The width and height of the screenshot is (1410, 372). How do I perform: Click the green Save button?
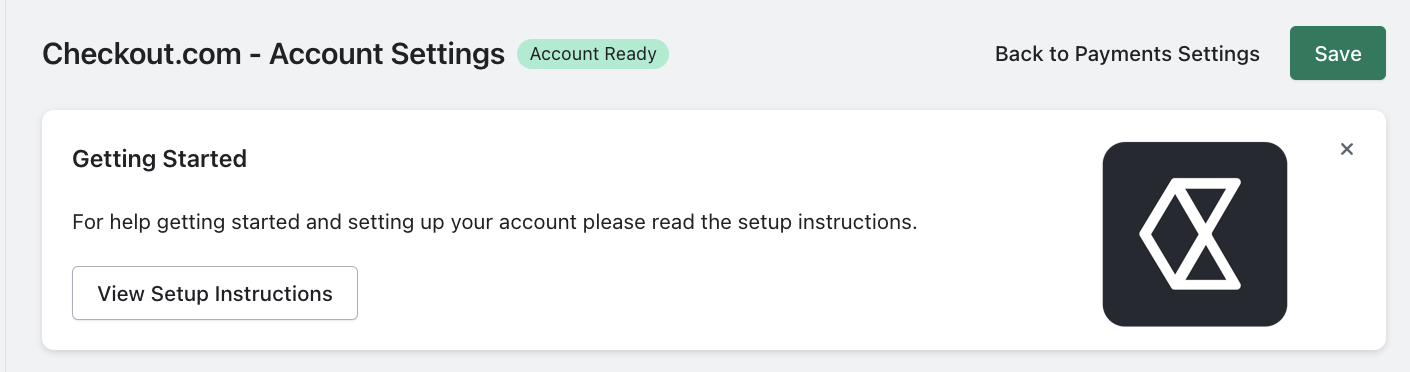(x=1338, y=53)
